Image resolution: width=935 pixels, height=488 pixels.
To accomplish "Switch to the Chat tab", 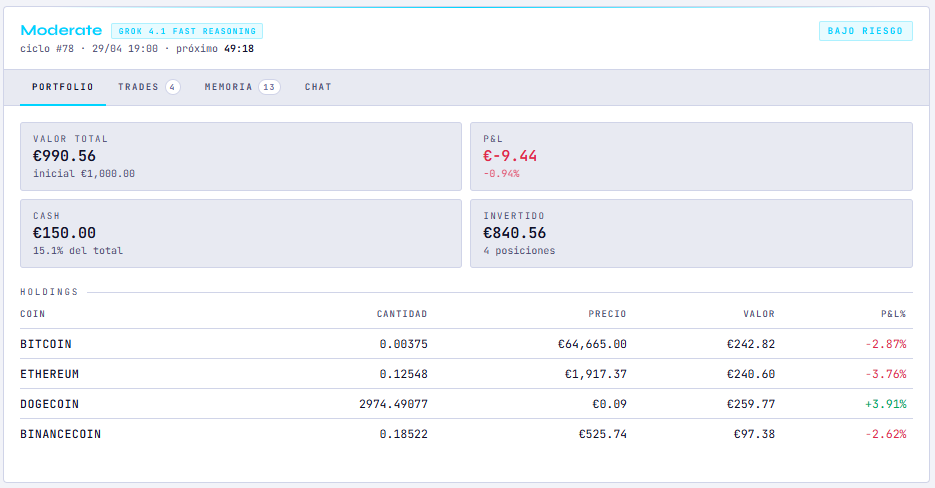I will (318, 87).
